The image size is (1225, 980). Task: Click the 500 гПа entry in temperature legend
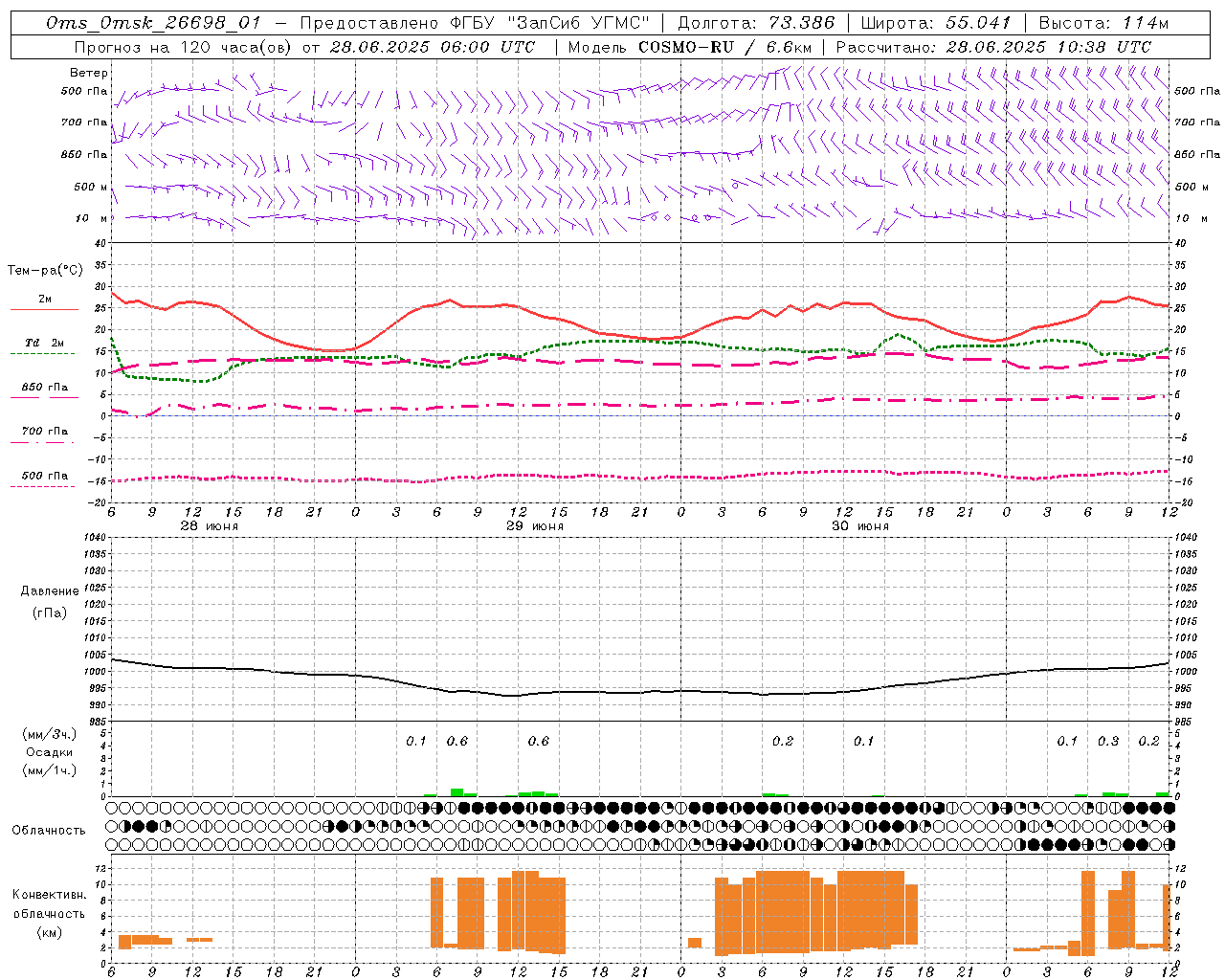click(45, 476)
